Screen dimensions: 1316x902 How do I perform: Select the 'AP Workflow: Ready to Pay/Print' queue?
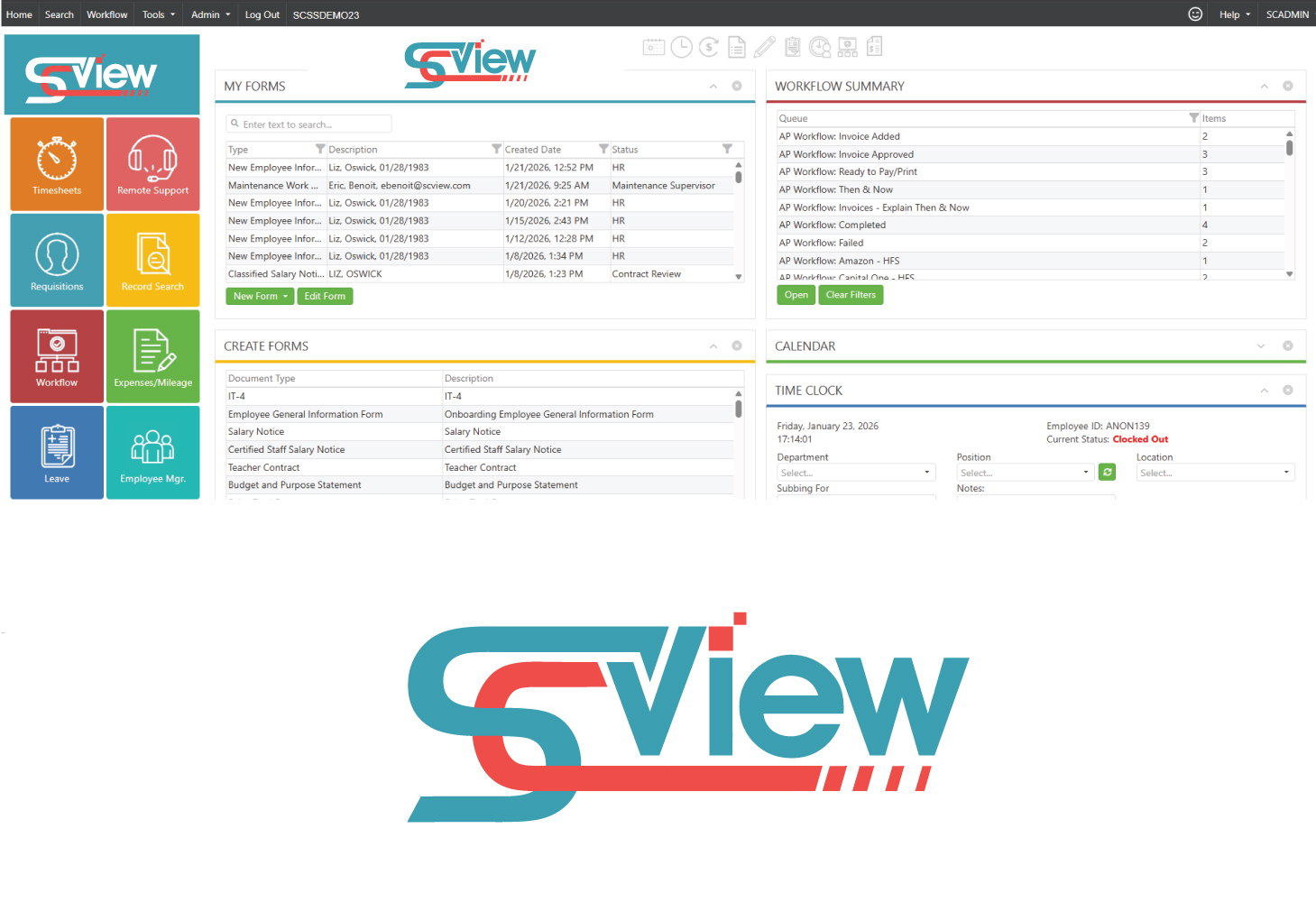pyautogui.click(x=1030, y=171)
